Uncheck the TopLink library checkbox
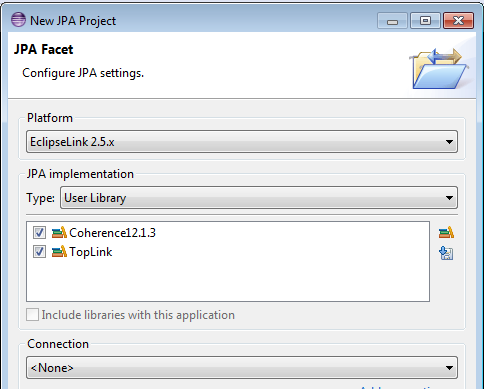The image size is (484, 389). (x=39, y=252)
